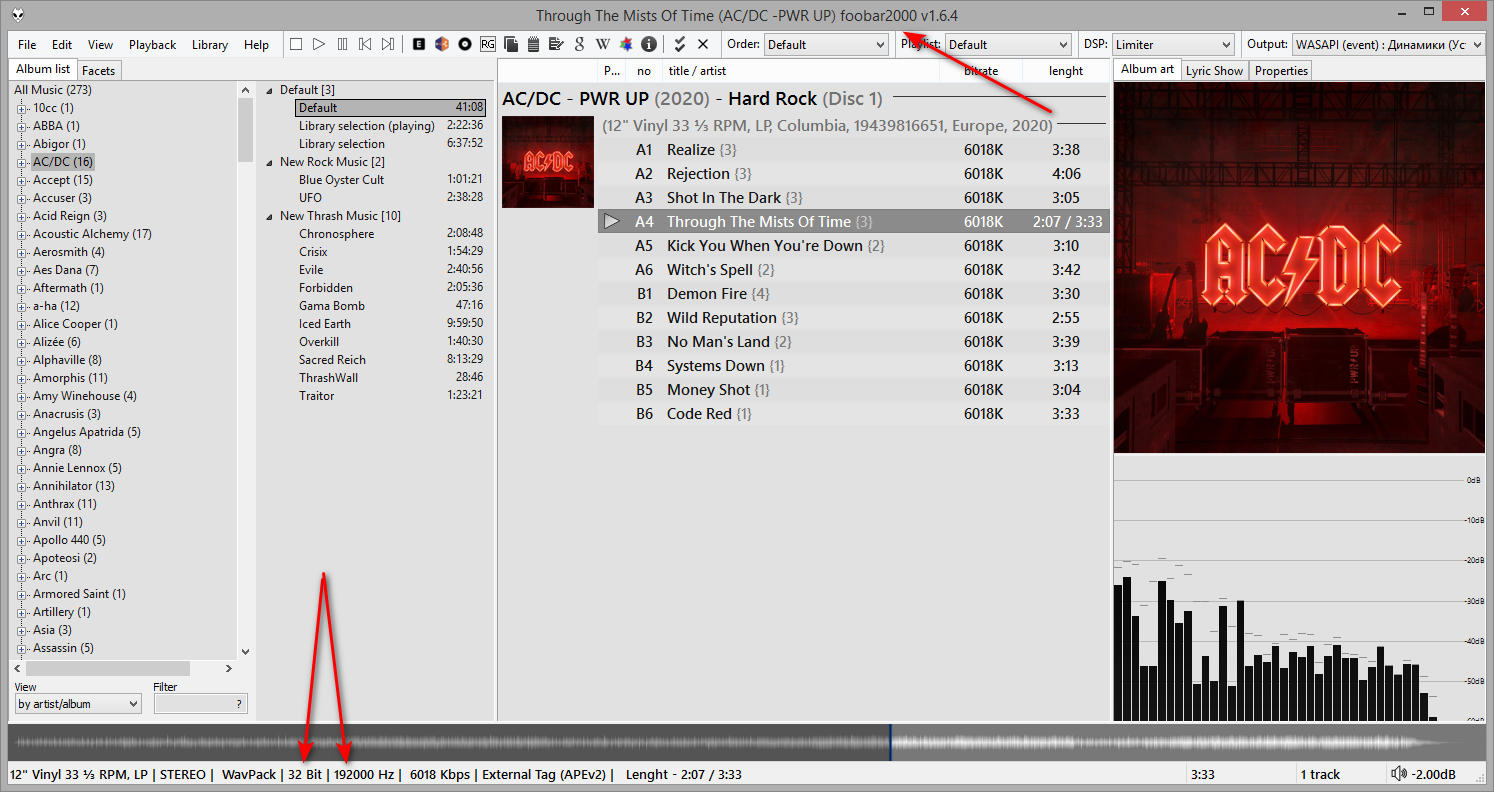Viewport: 1494px width, 792px height.
Task: Expand the AC/DC artist node
Action: click(22, 162)
